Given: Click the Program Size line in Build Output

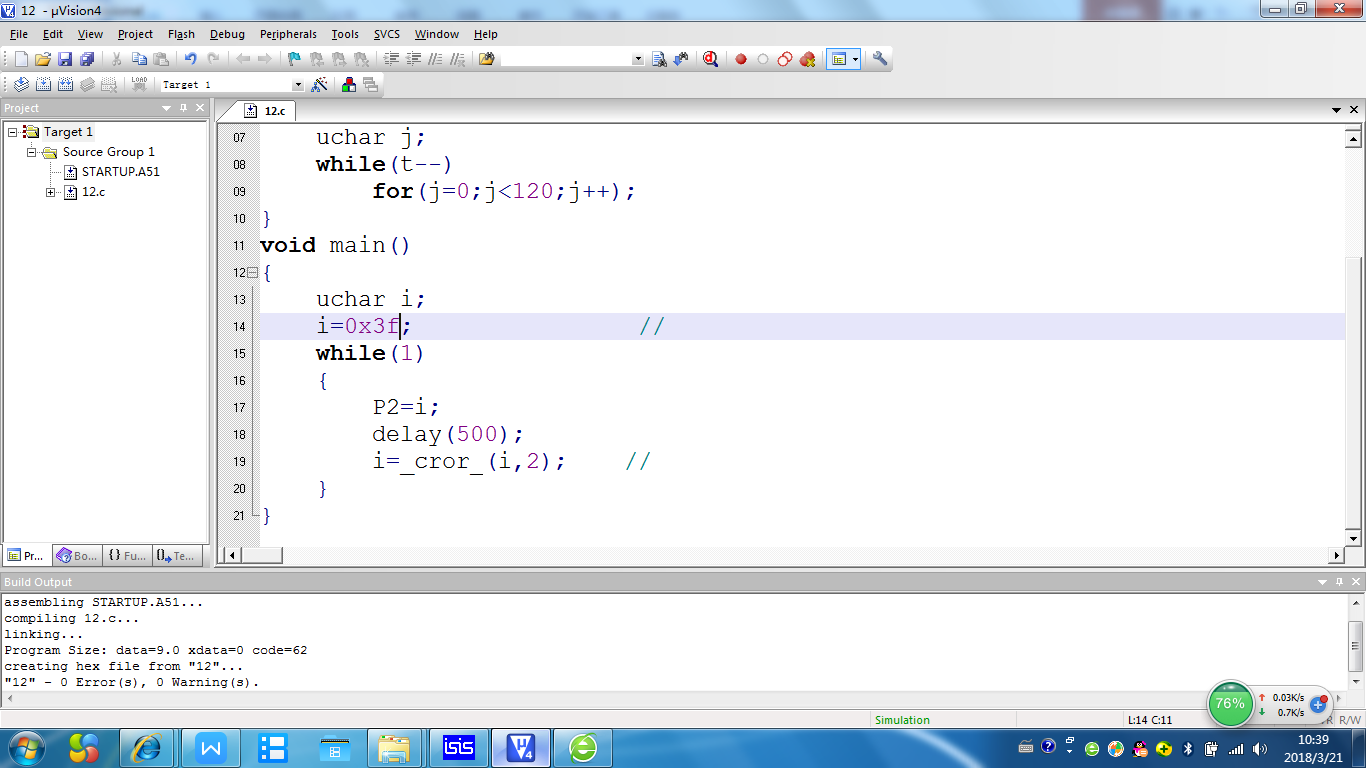Looking at the screenshot, I should (x=156, y=650).
